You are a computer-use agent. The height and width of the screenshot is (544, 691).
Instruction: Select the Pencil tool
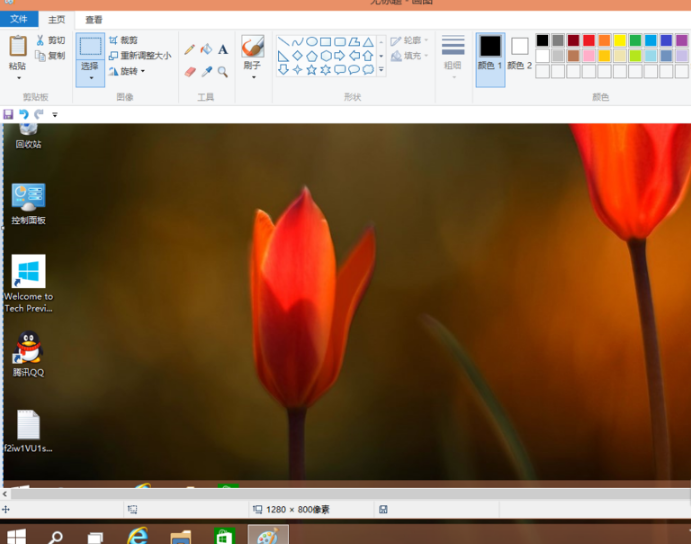point(190,49)
